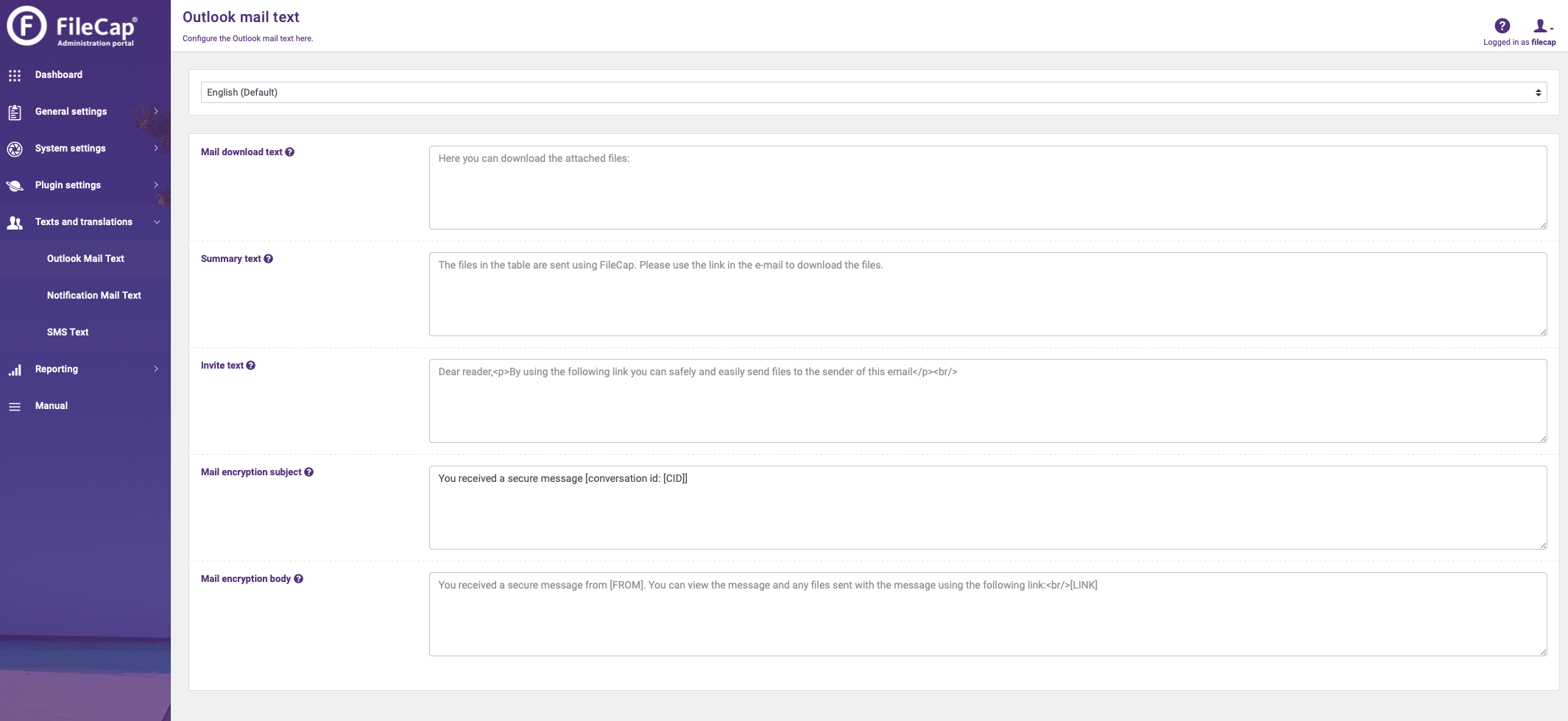Click the help icon beside Mail encryption subject

[x=308, y=472]
